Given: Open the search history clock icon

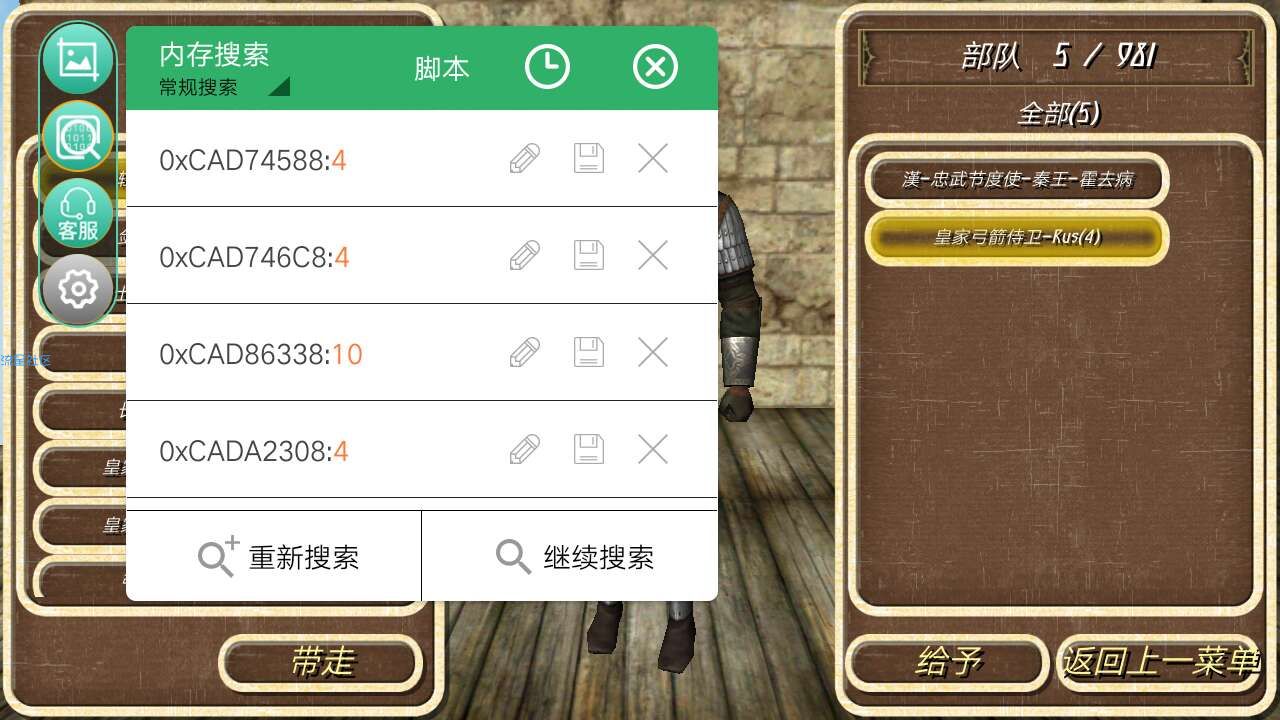Looking at the screenshot, I should [x=547, y=68].
